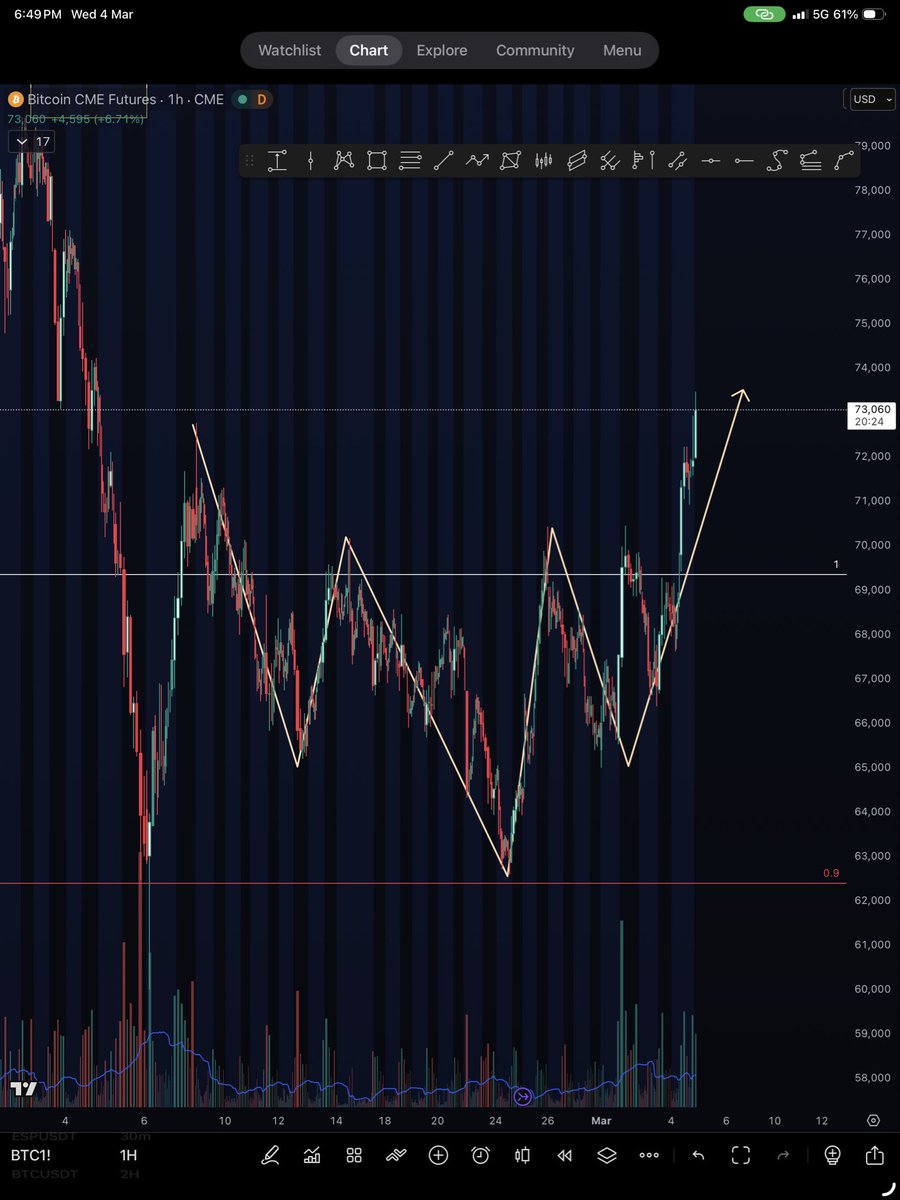Tap the pencil drawing mode icon
This screenshot has width=900, height=1200.
(270, 1155)
